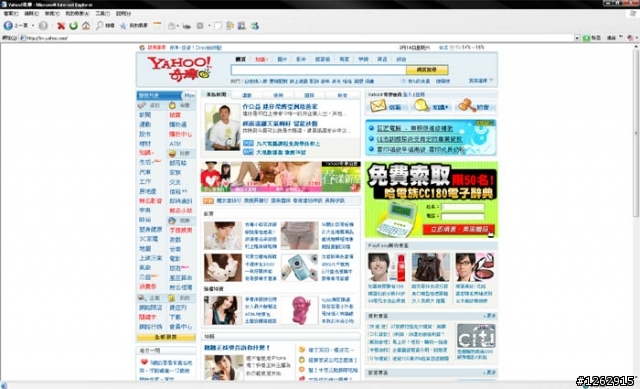The width and height of the screenshot is (640, 389).
Task: Click the History toolbar icon after Favorites
Action: tap(158, 26)
